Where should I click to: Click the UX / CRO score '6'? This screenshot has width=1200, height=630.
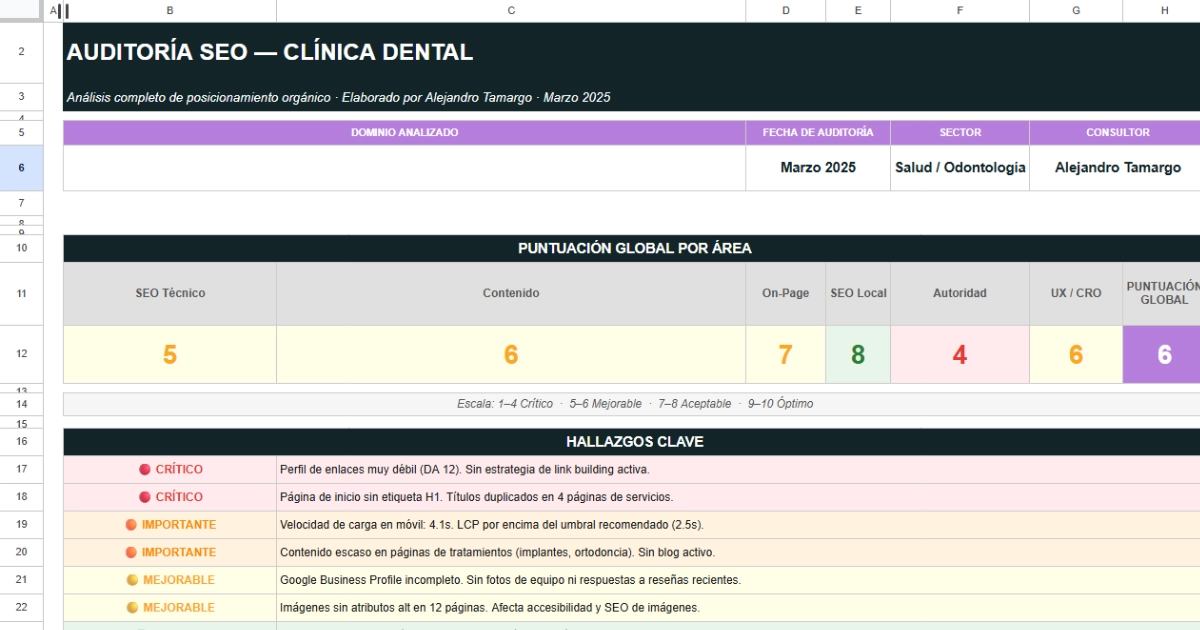tap(1076, 354)
